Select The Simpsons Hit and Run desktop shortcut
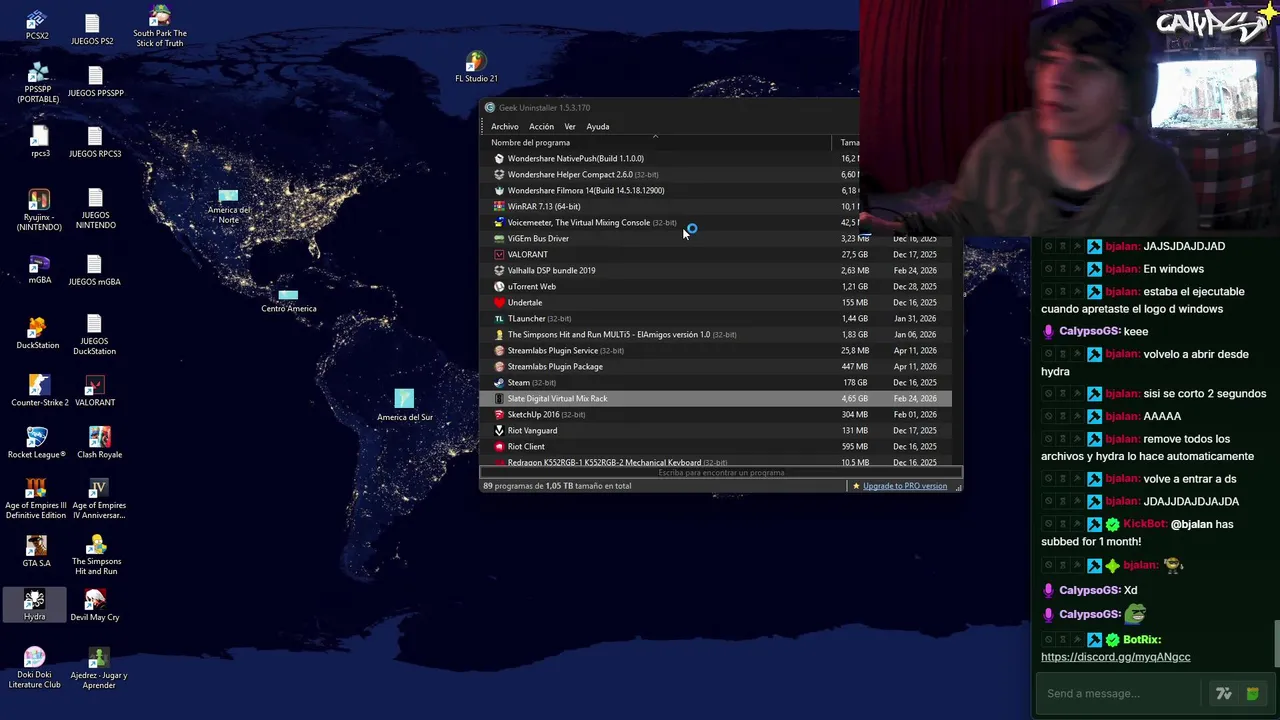The image size is (1280, 720). [x=96, y=555]
